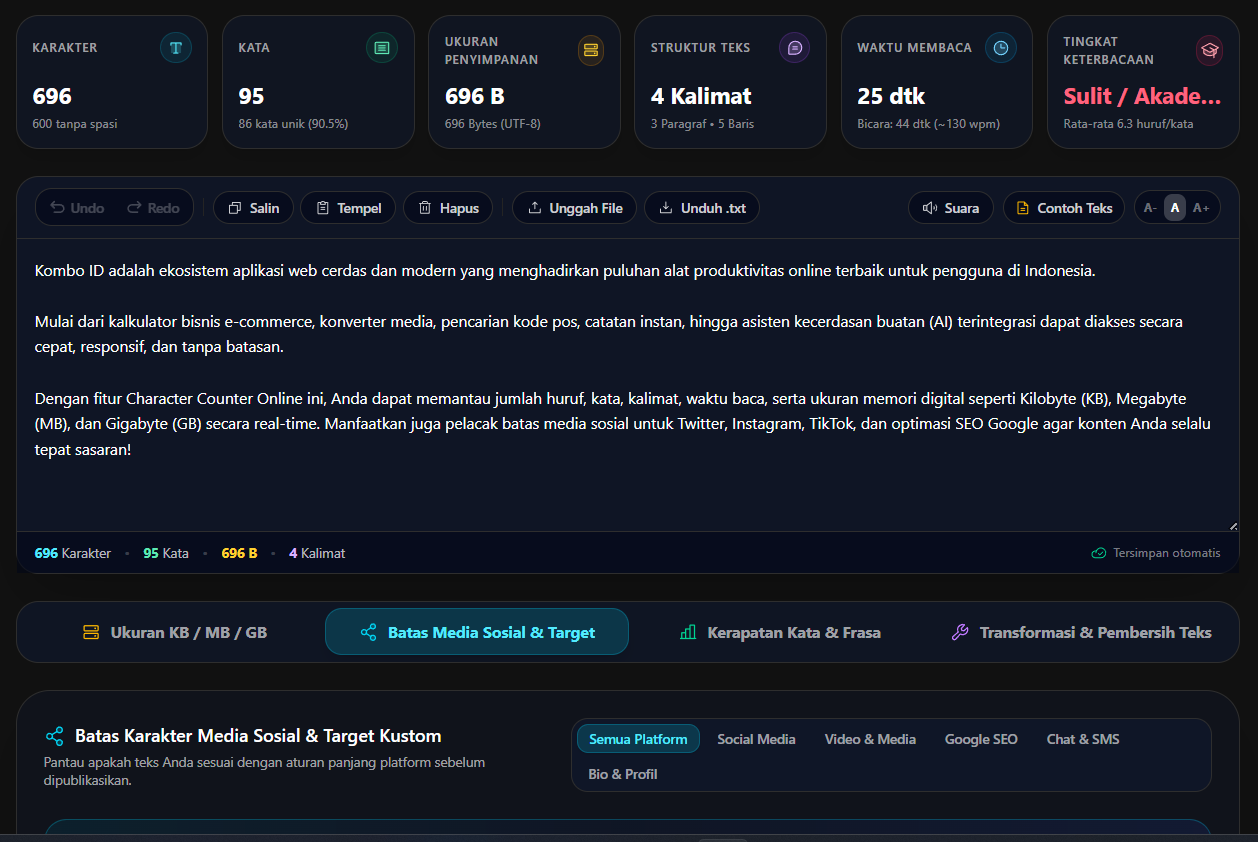Filter platforms by Google SEO
Image resolution: width=1258 pixels, height=842 pixels.
pyautogui.click(x=981, y=739)
